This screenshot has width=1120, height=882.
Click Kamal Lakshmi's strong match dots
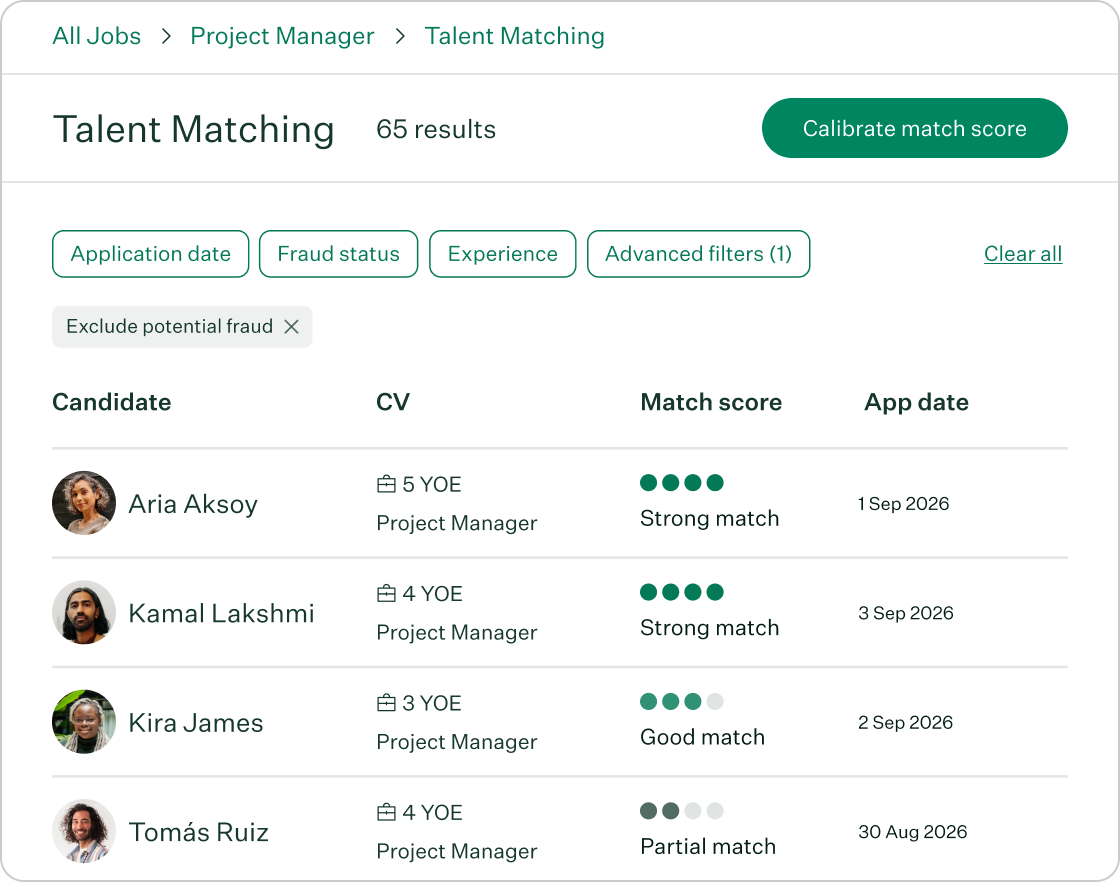coord(682,592)
